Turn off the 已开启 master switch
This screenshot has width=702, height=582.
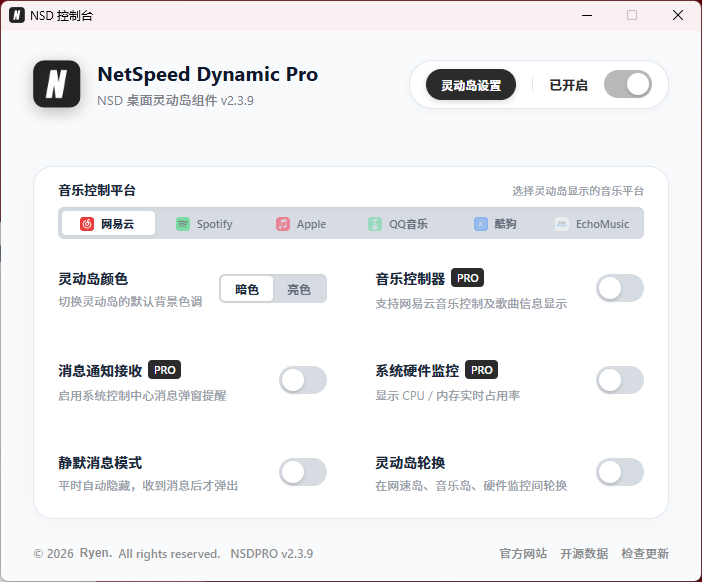[x=628, y=84]
